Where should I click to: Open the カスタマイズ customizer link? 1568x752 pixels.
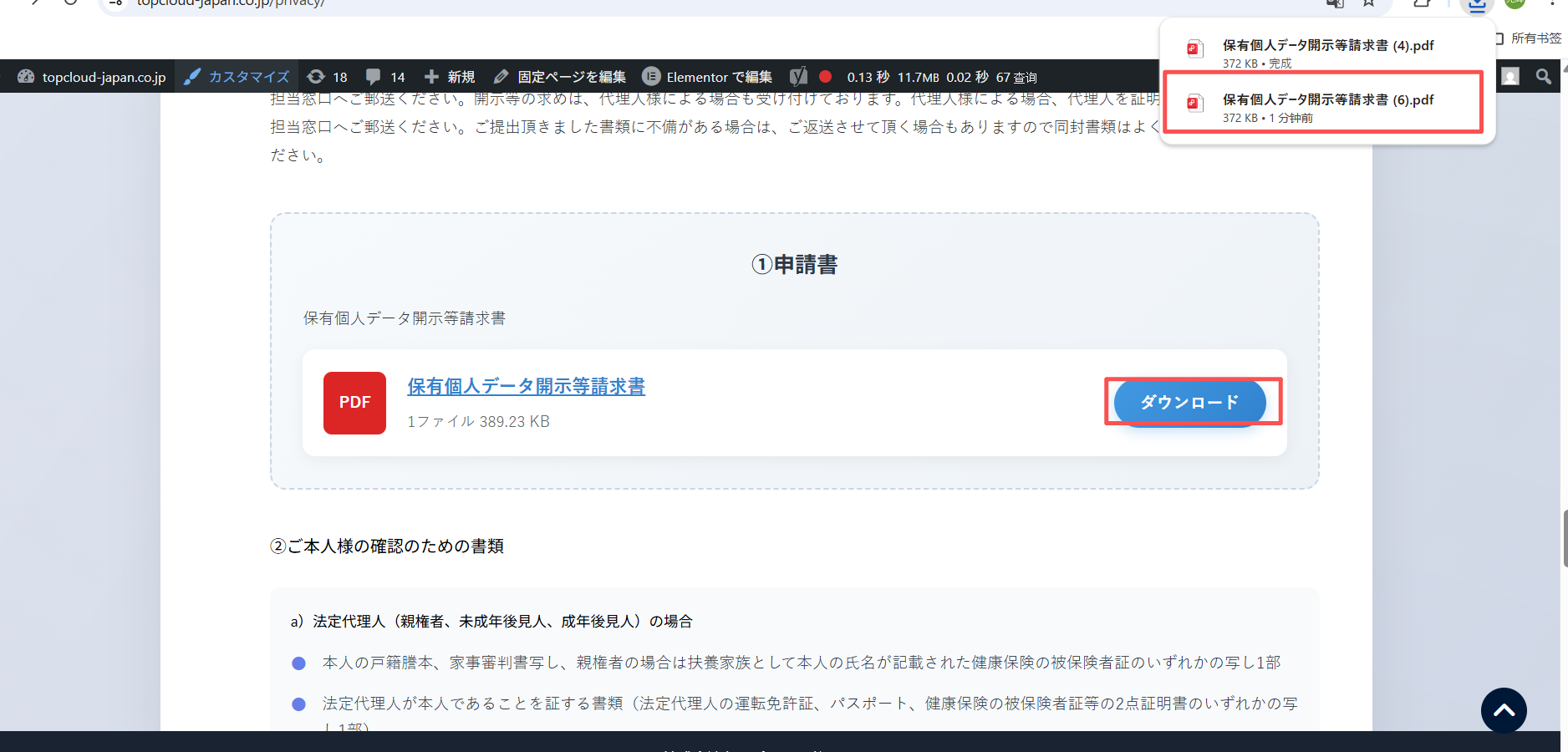point(237,77)
